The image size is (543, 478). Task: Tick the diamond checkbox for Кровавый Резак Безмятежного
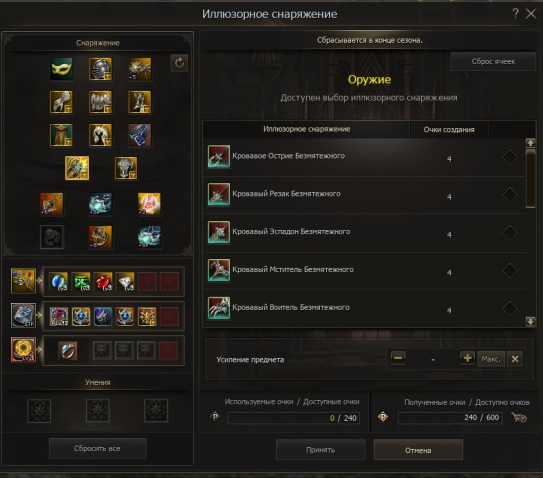pos(509,195)
